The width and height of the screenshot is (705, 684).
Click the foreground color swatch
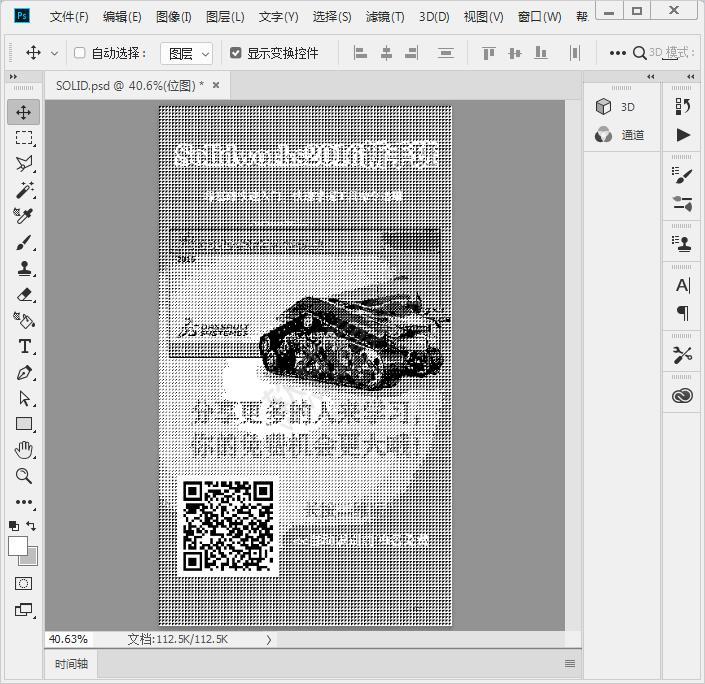tap(18, 545)
